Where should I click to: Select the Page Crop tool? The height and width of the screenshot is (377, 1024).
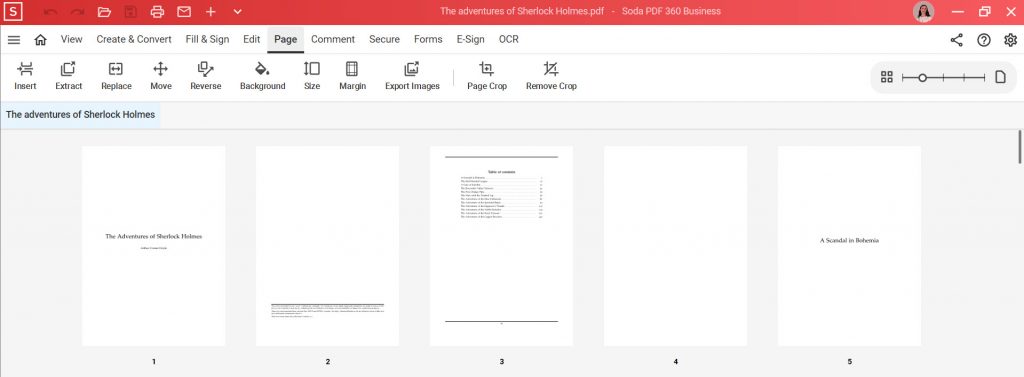tap(487, 76)
